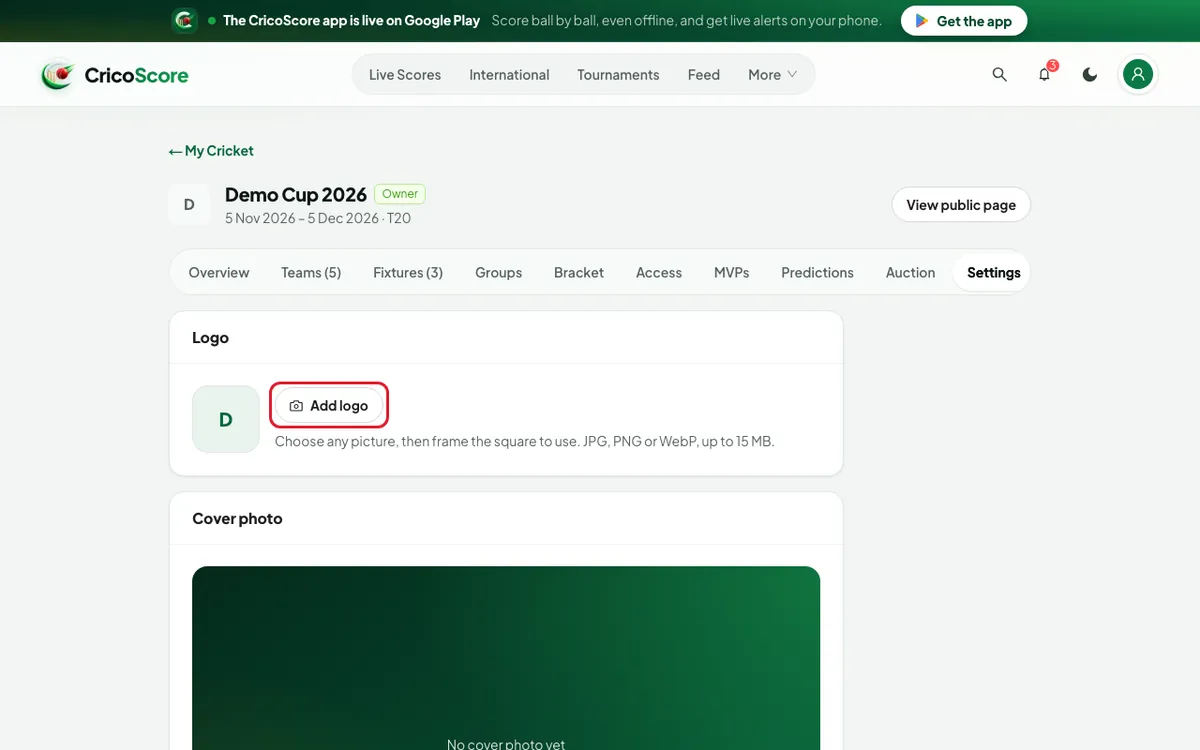Click the logo placeholder D tile
1200x750 pixels.
(x=226, y=419)
